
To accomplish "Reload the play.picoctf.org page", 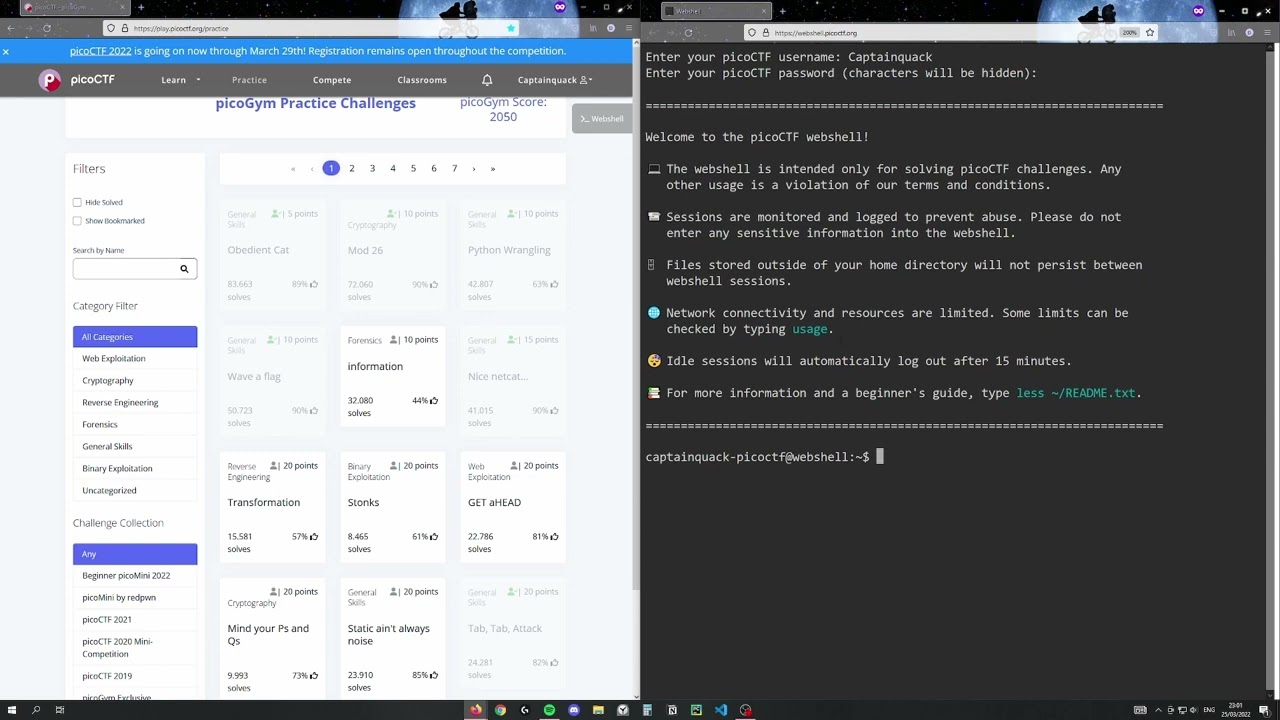I will click(46, 28).
